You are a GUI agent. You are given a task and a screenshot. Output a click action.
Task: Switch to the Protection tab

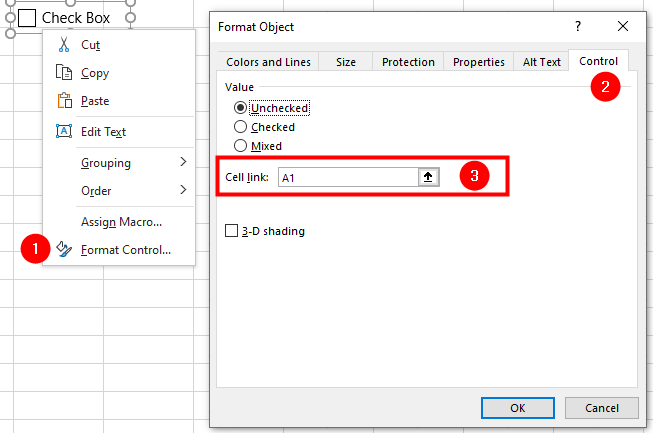point(408,62)
